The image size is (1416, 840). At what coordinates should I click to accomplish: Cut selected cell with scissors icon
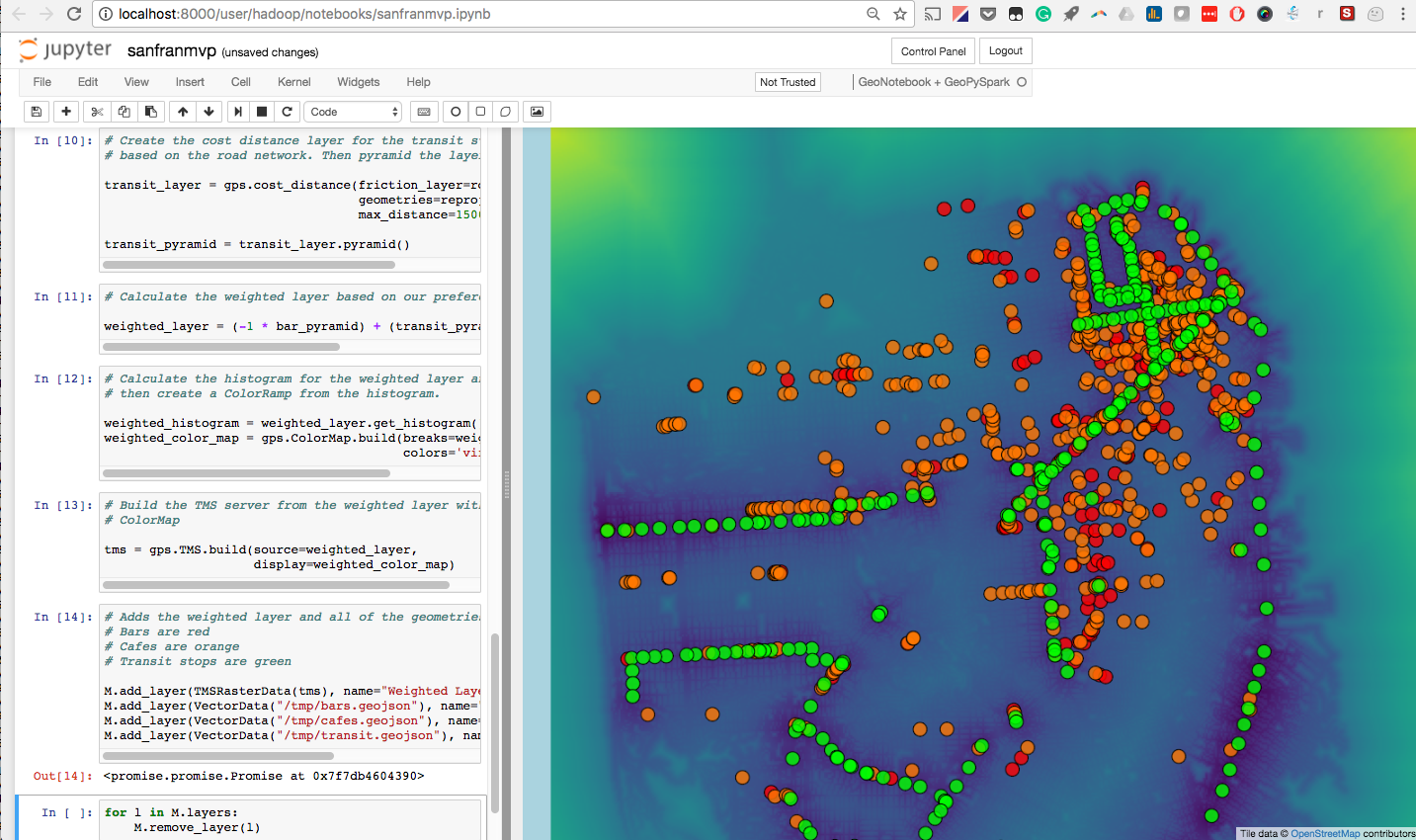click(x=96, y=112)
